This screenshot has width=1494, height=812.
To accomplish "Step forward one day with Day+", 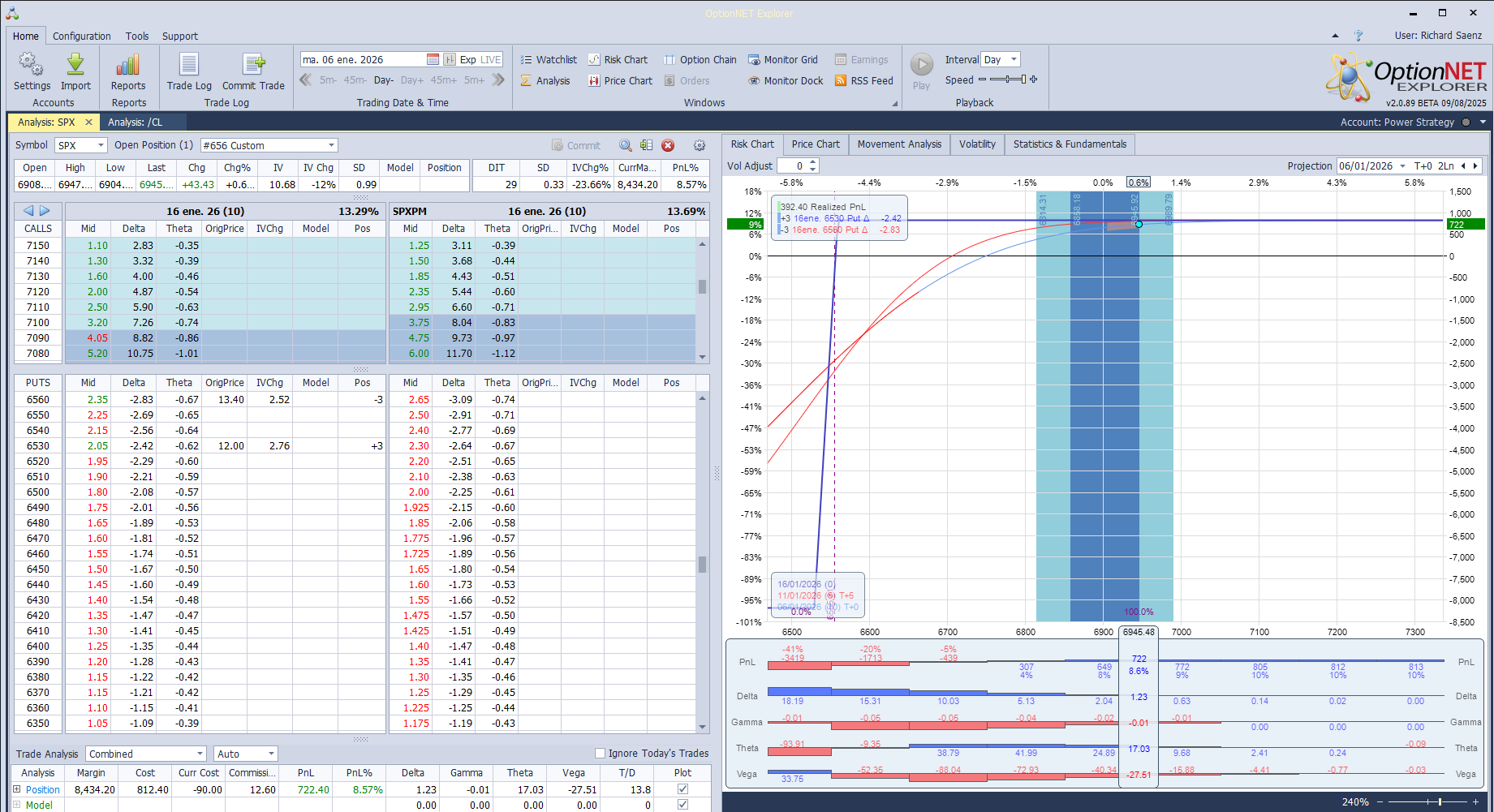I will tap(411, 80).
